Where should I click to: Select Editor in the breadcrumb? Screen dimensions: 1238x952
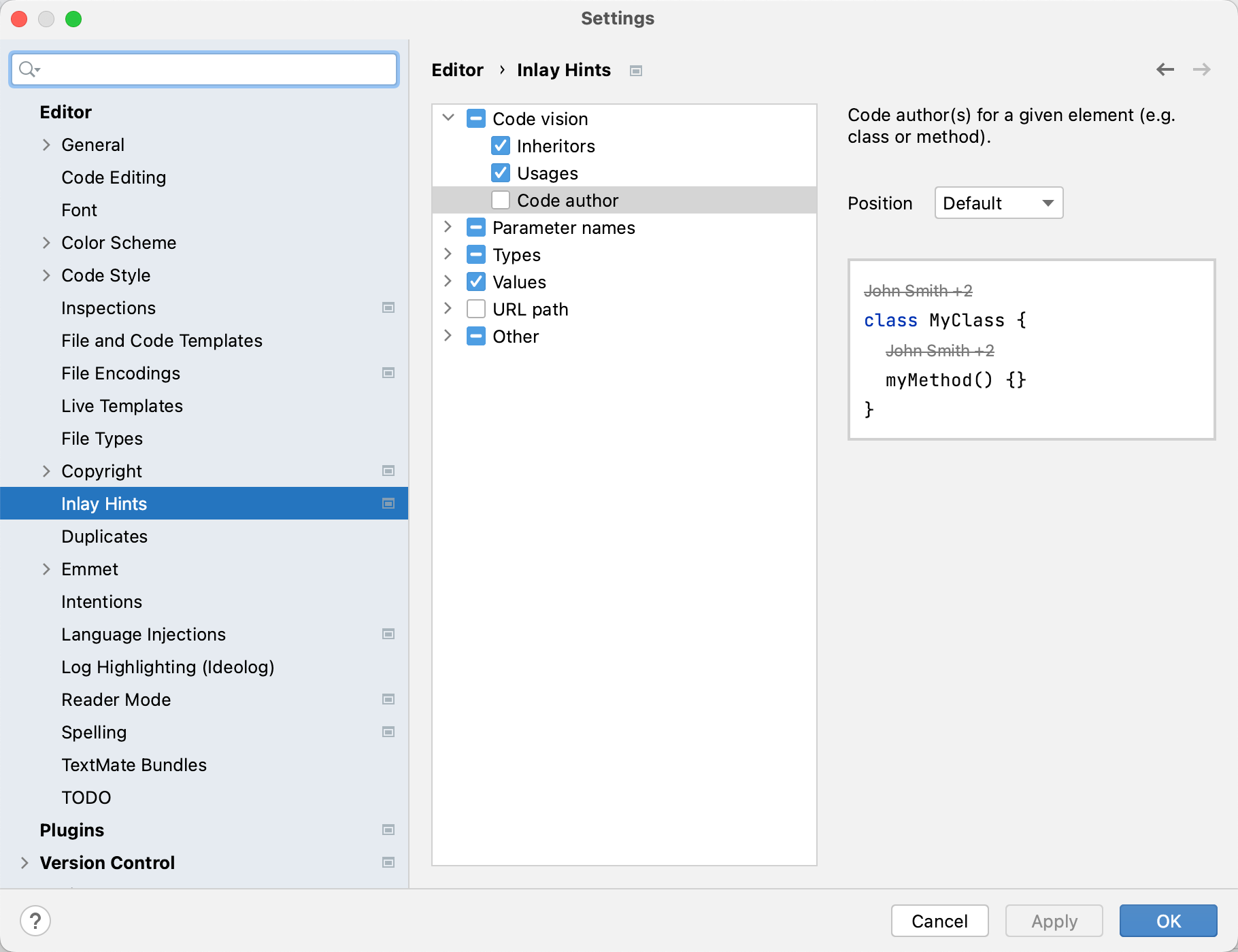(x=457, y=69)
